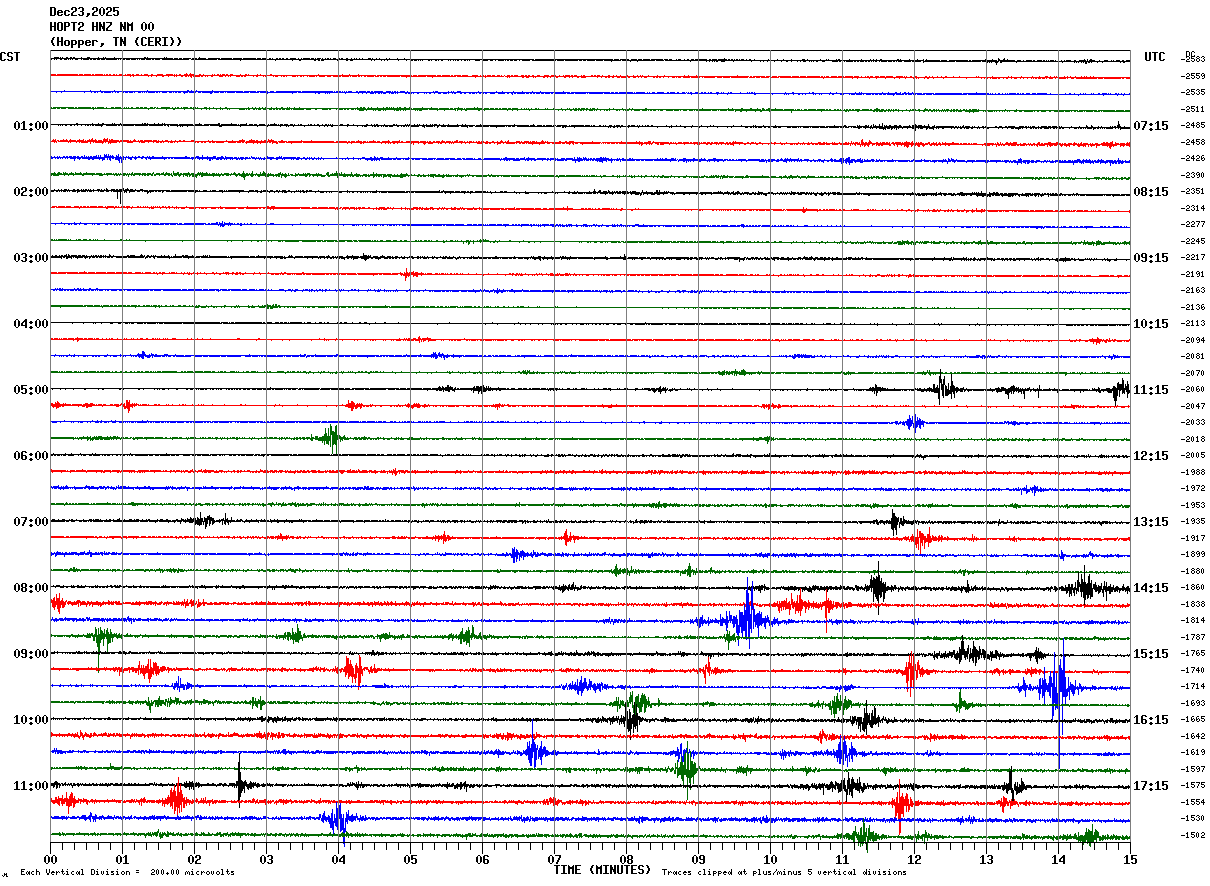Click the DC offset value -2351
This screenshot has width=1210, height=886.
click(x=1194, y=191)
